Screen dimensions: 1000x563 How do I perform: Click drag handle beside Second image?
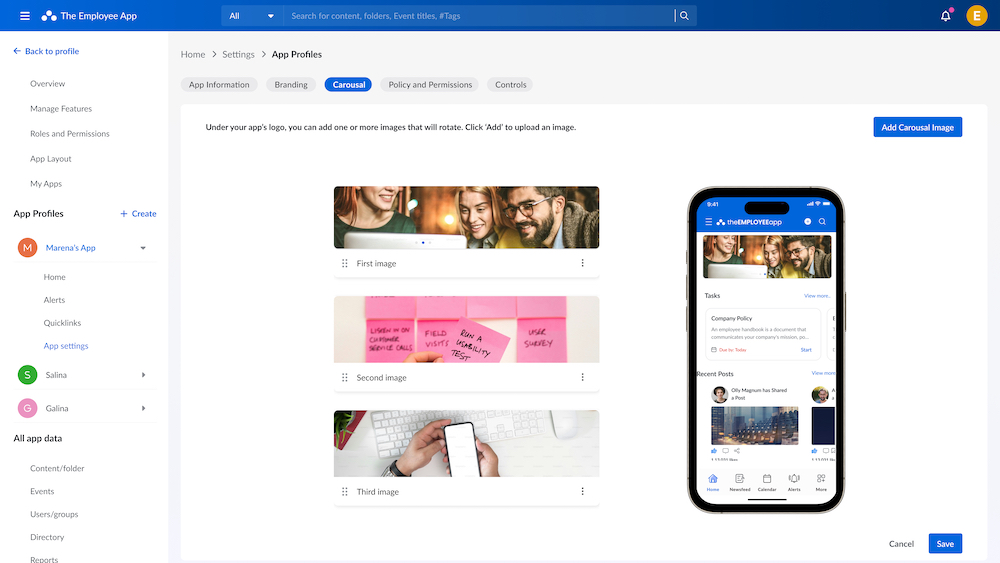pos(344,377)
